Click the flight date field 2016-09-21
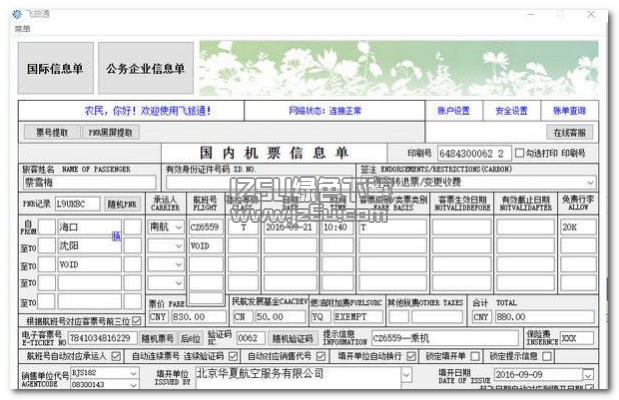619x400 pixels. (x=289, y=227)
